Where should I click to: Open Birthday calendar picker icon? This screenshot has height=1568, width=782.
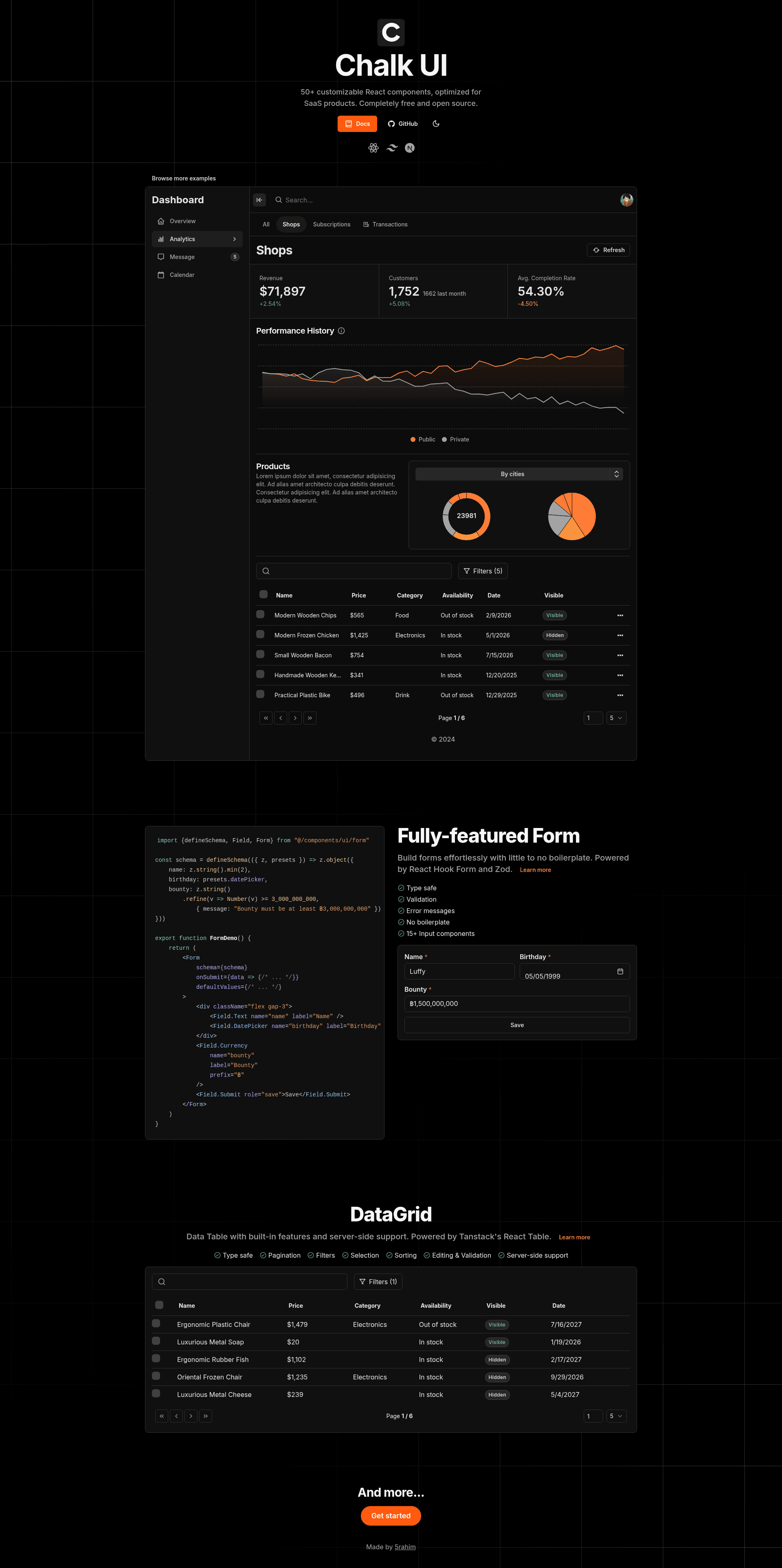620,971
